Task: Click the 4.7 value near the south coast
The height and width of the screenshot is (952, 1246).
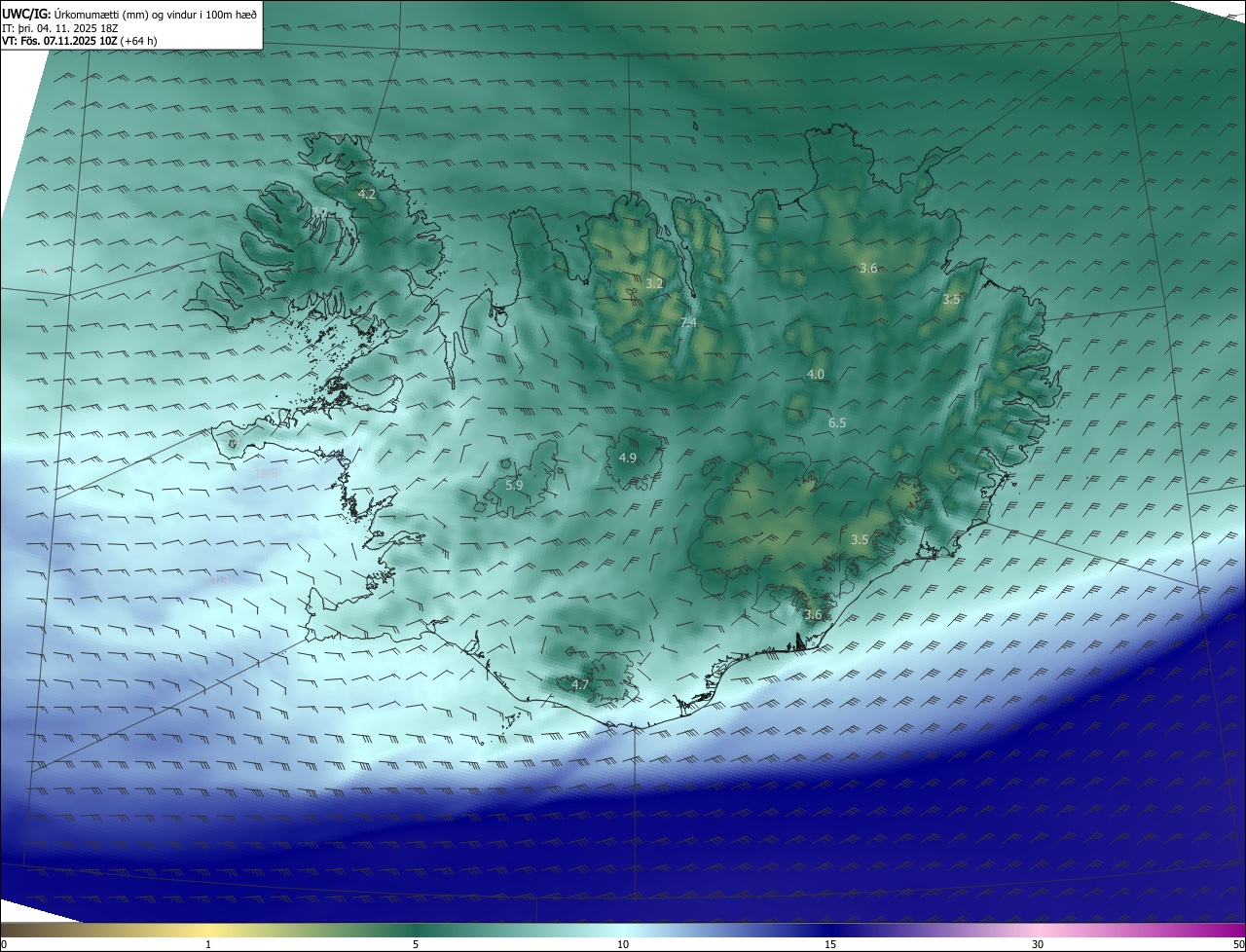Action: click(580, 685)
